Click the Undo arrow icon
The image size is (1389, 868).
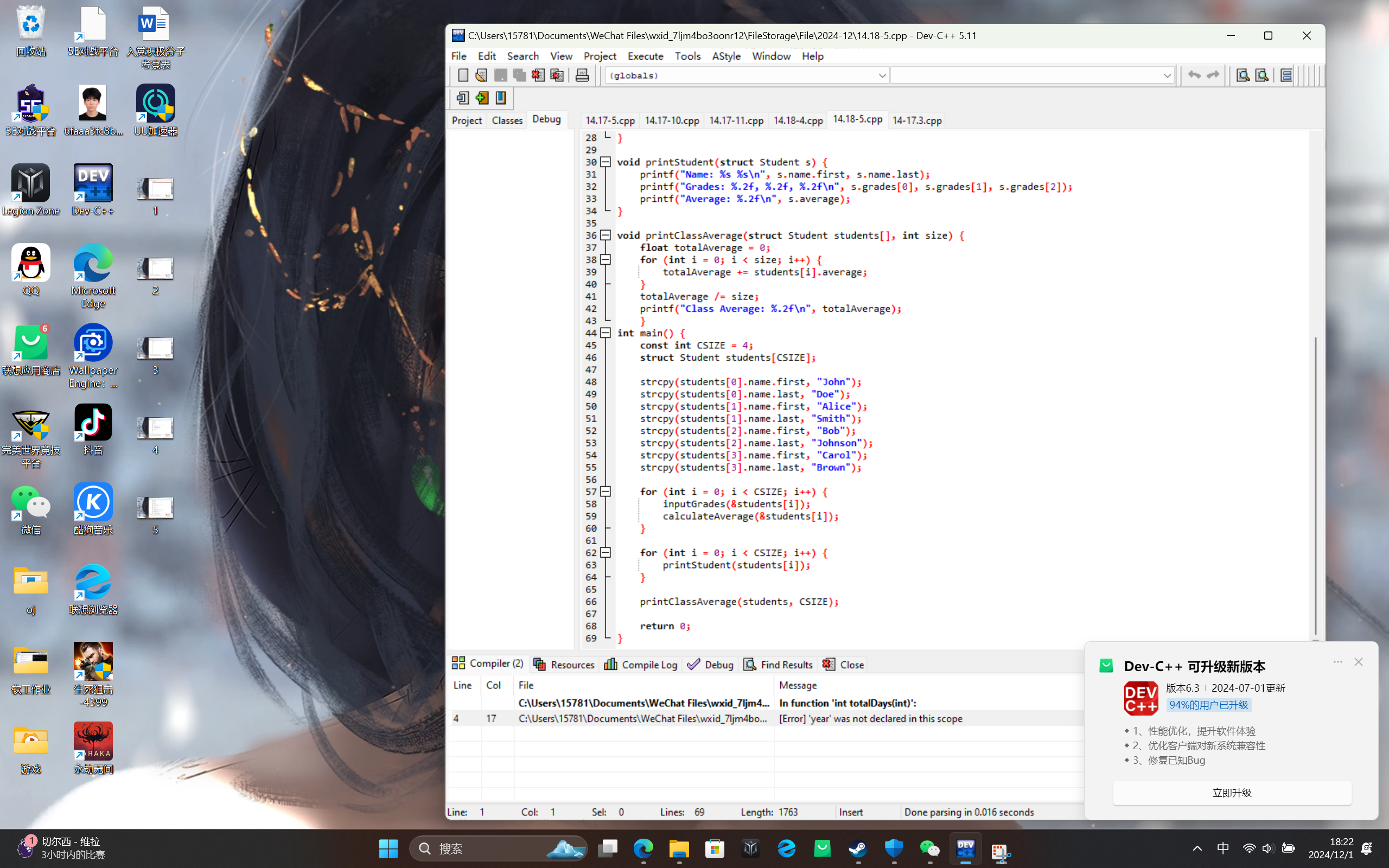(1194, 75)
